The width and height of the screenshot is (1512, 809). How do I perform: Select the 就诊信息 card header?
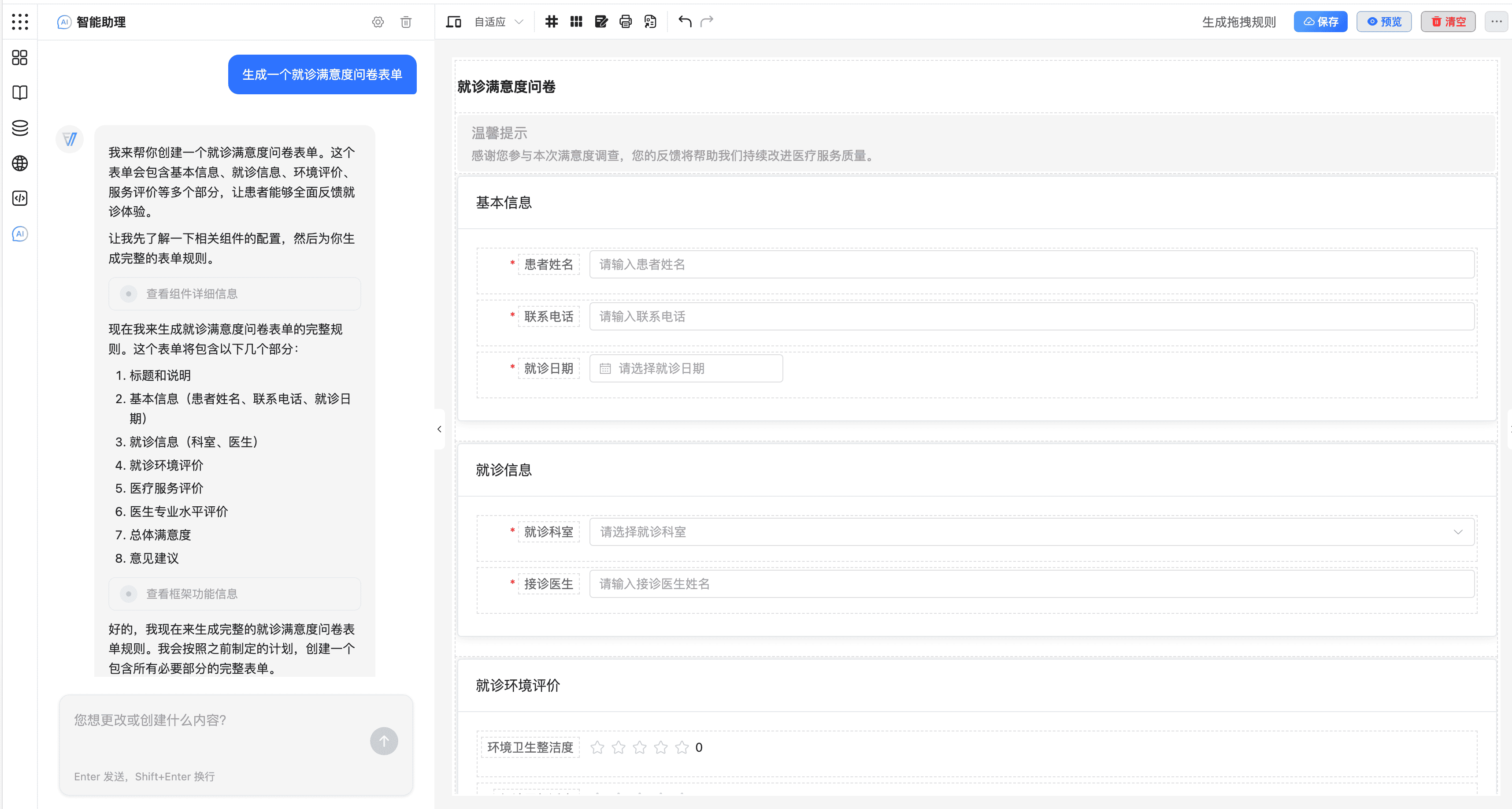tap(977, 470)
